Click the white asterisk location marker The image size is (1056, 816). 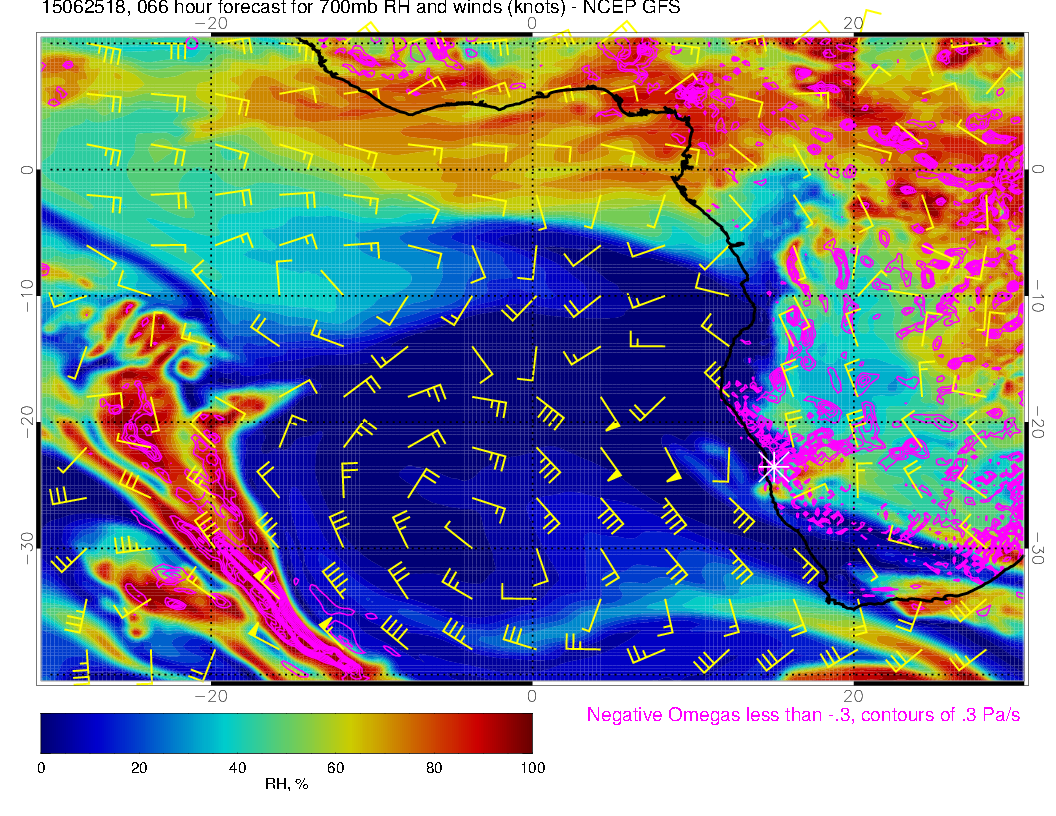[774, 466]
